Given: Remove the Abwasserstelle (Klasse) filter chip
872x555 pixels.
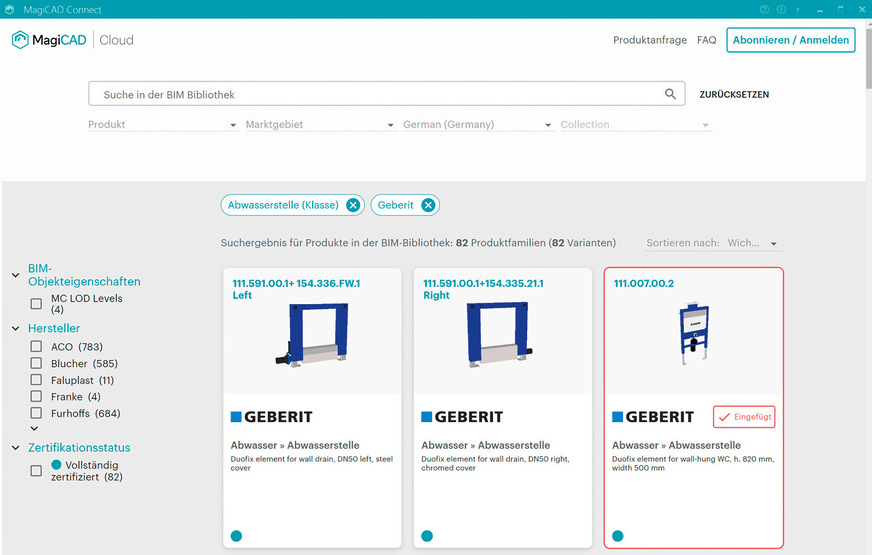Looking at the screenshot, I should (x=353, y=205).
